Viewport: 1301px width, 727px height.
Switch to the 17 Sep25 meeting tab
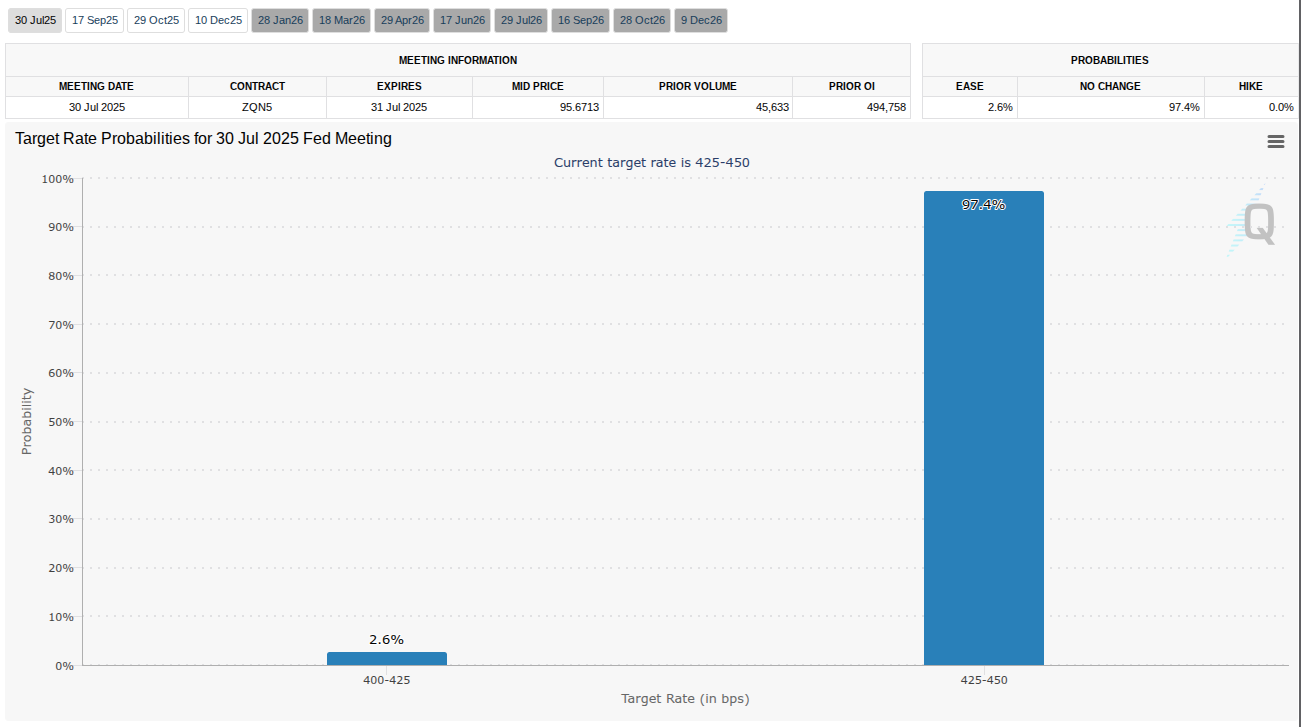(x=95, y=20)
